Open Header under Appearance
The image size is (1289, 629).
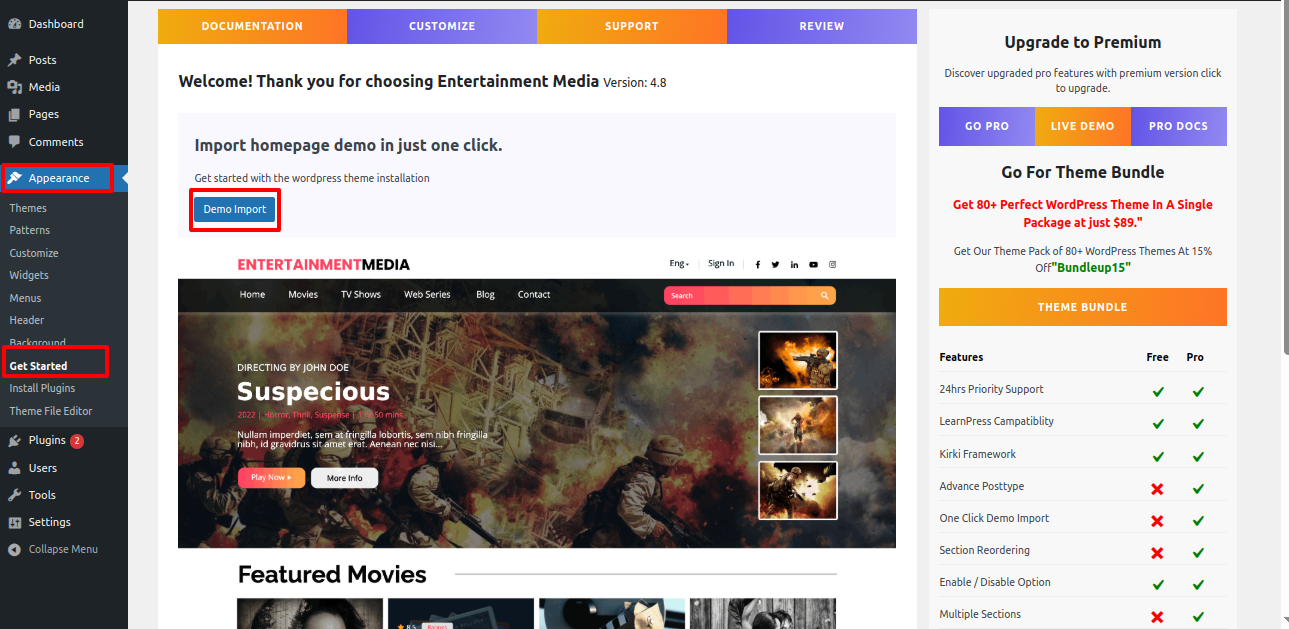[x=27, y=320]
